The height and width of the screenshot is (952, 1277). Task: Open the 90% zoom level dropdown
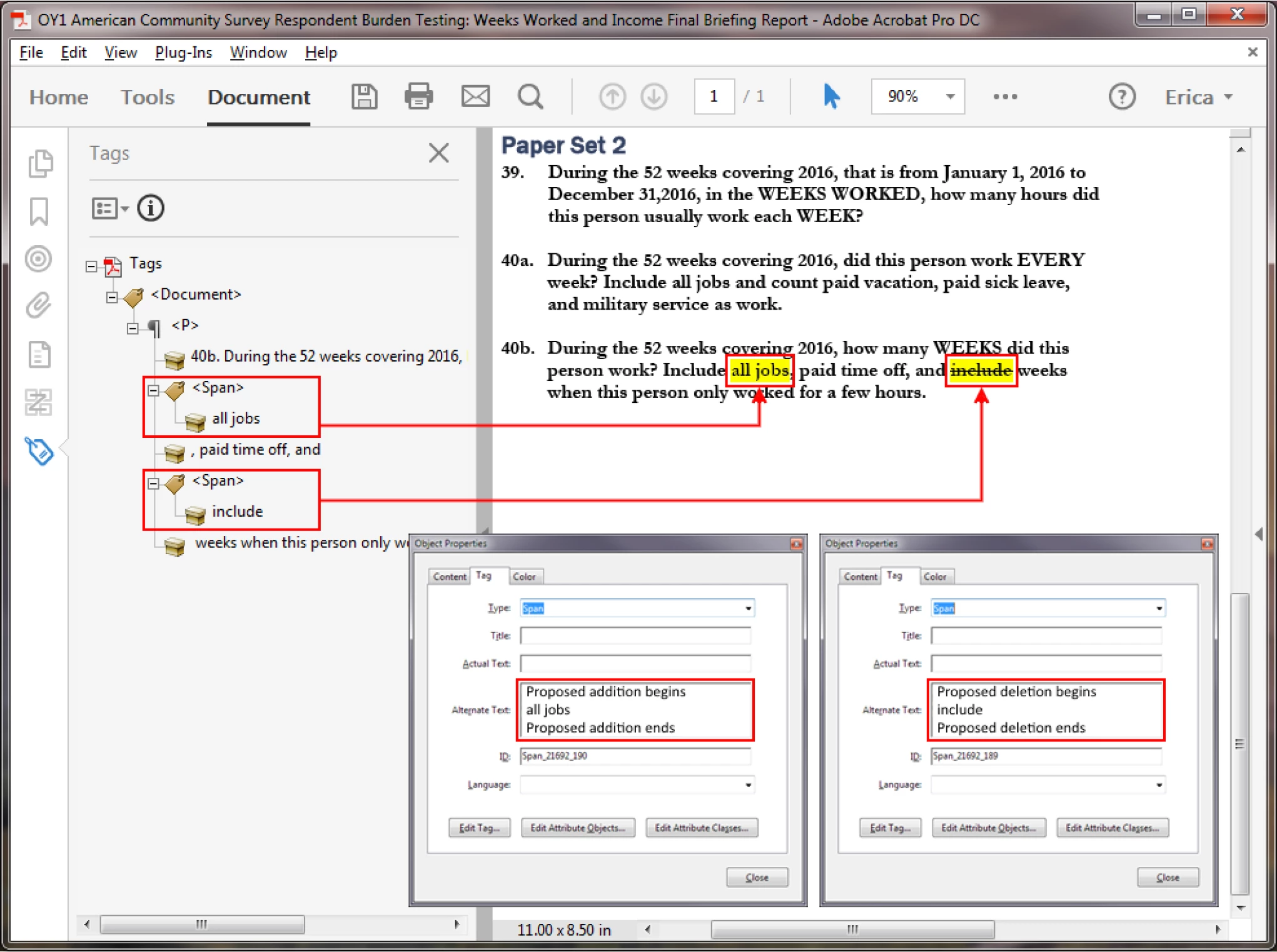click(x=950, y=97)
